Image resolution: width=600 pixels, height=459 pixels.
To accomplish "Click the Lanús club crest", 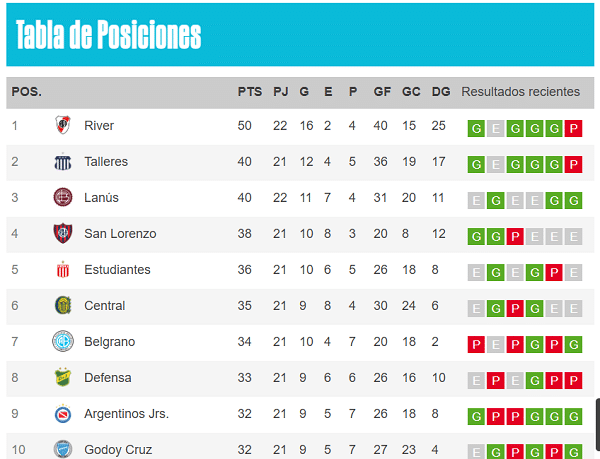I will (x=63, y=197).
